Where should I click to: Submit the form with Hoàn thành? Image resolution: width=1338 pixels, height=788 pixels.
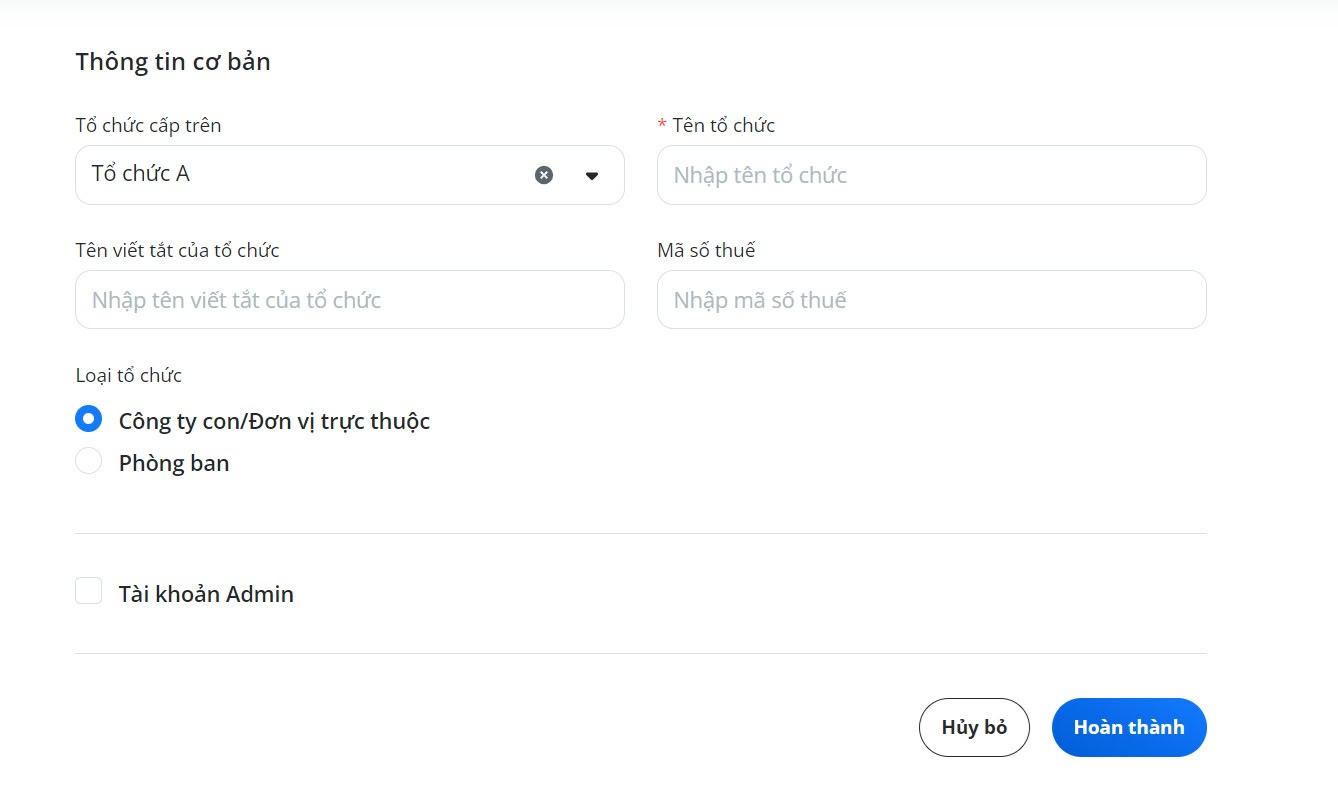point(1129,727)
